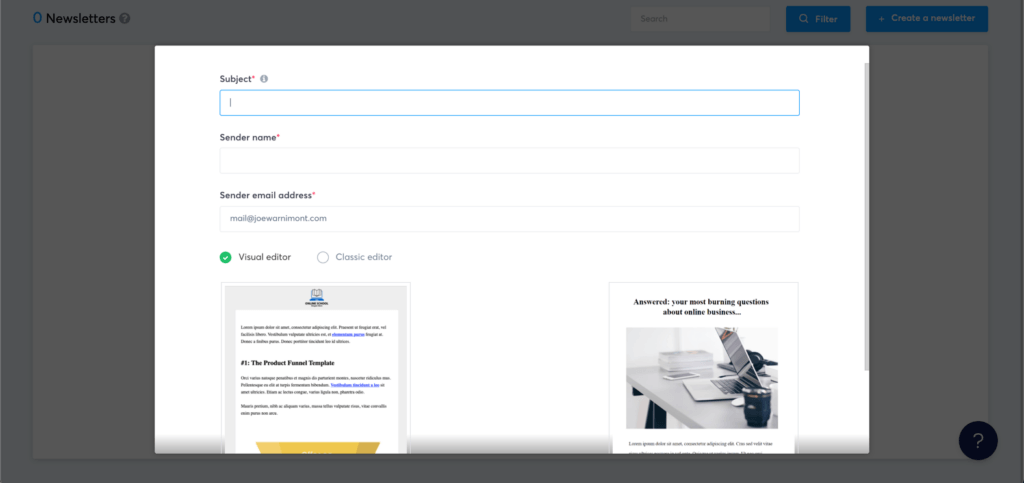
Task: Open the round question mark help widget
Action: (977, 440)
